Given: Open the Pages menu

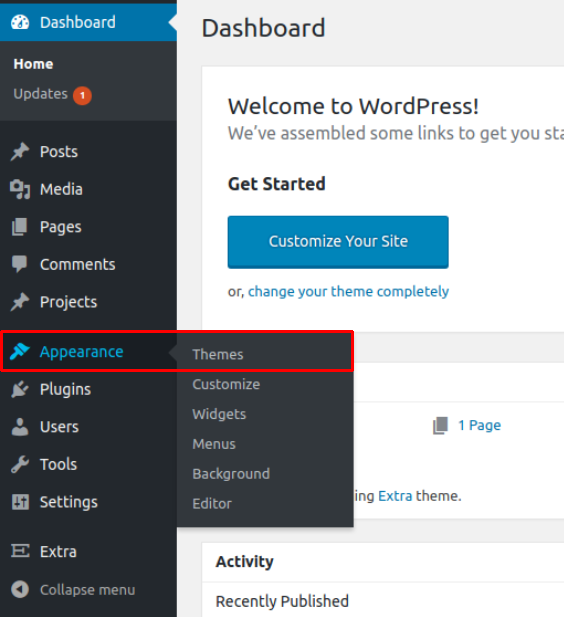Looking at the screenshot, I should click(x=88, y=227).
